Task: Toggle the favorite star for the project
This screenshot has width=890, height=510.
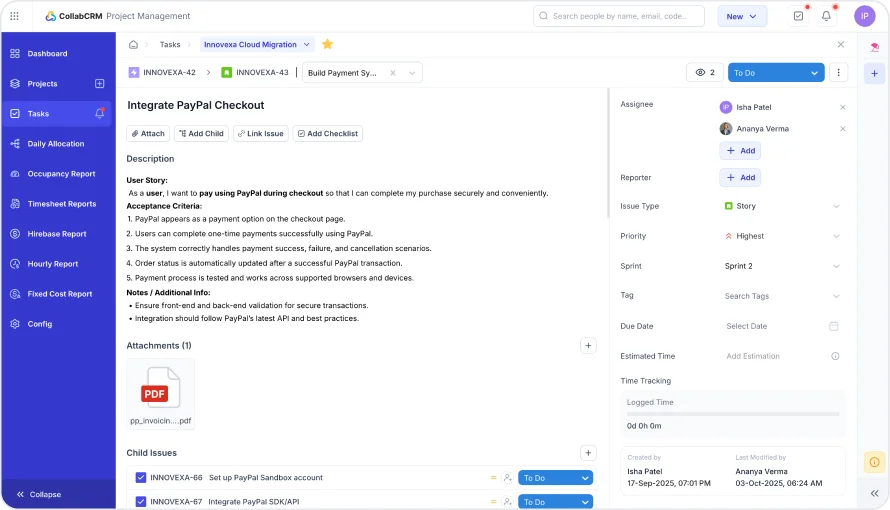Action: click(328, 44)
